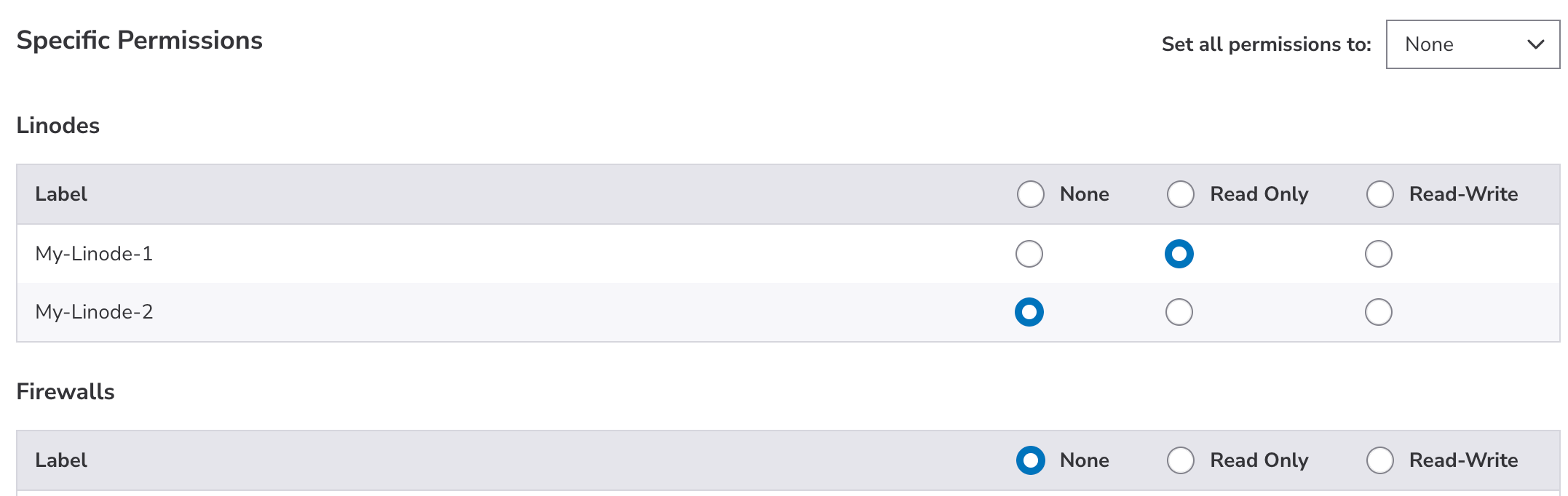1568x496 pixels.
Task: Select None for all Firewalls header
Action: [x=1030, y=460]
